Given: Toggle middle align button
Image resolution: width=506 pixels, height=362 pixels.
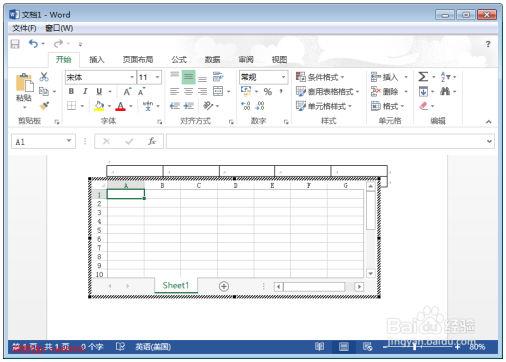Looking at the screenshot, I should (188, 77).
